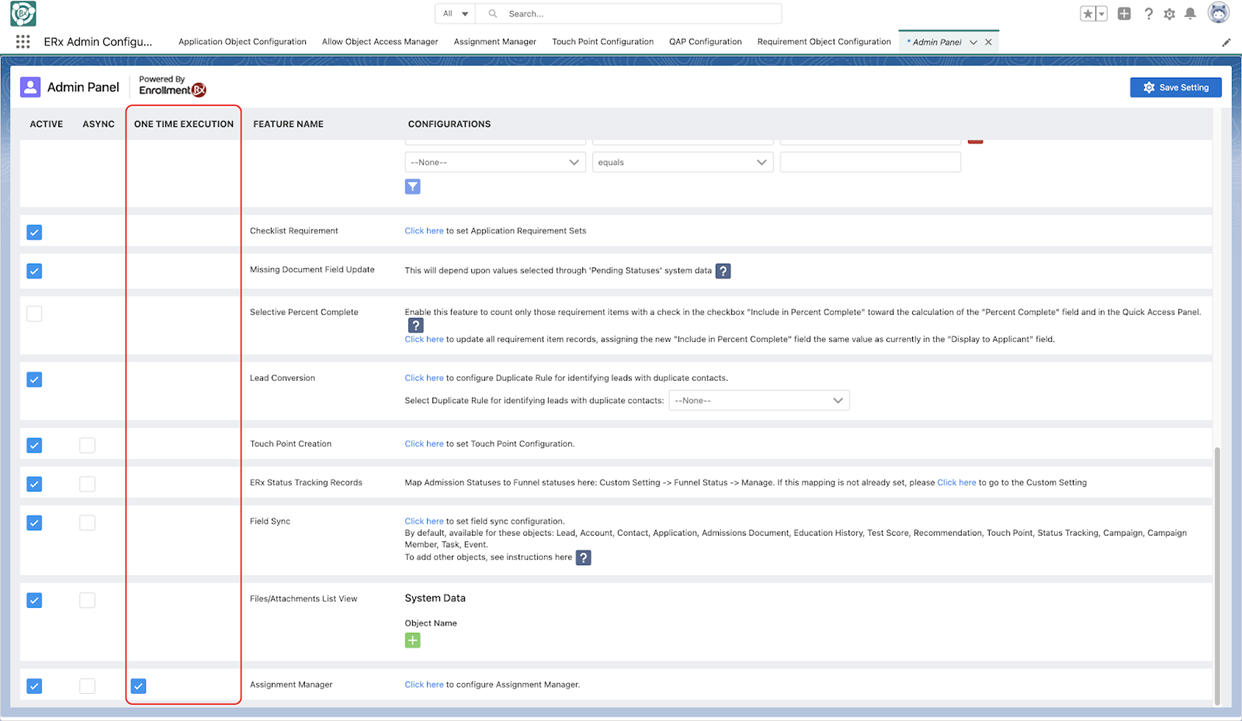
Task: Click the green add Object Name icon
Action: 412,640
